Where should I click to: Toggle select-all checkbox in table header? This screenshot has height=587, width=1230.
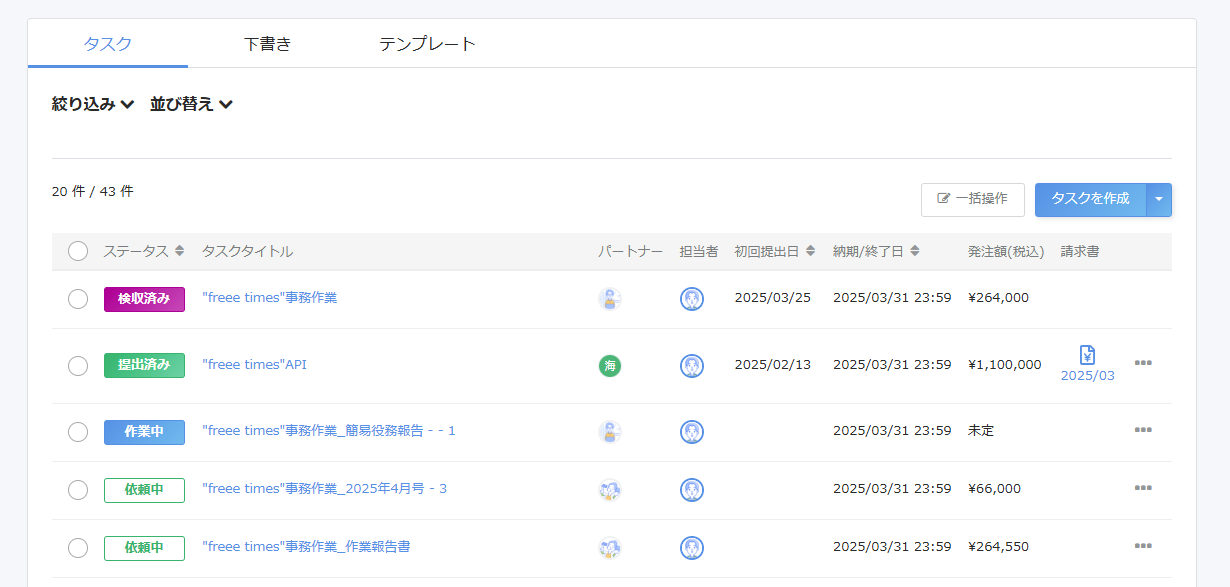[x=78, y=251]
